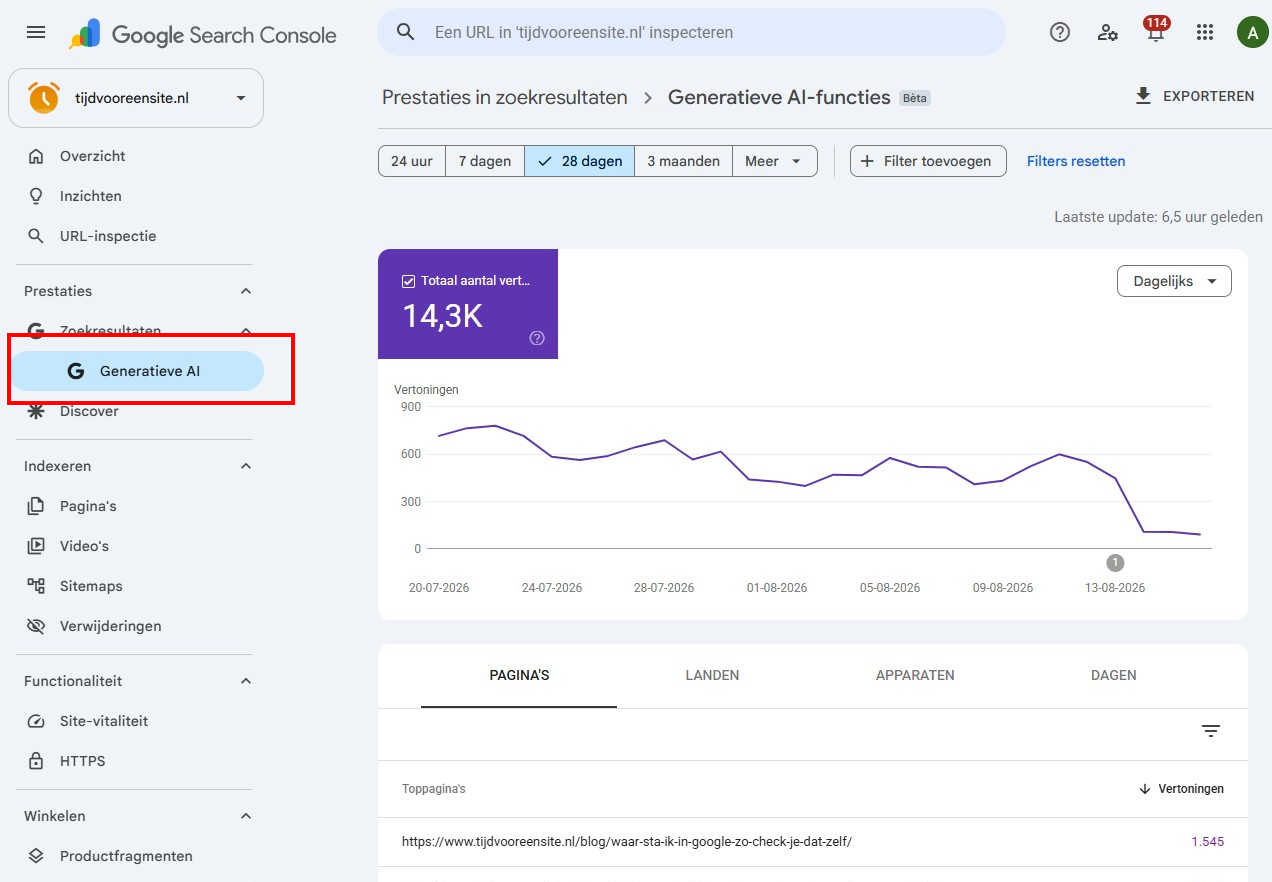Open the tijdvooreensite.nl property selector
Screen dimensions: 1272x882
coord(136,98)
